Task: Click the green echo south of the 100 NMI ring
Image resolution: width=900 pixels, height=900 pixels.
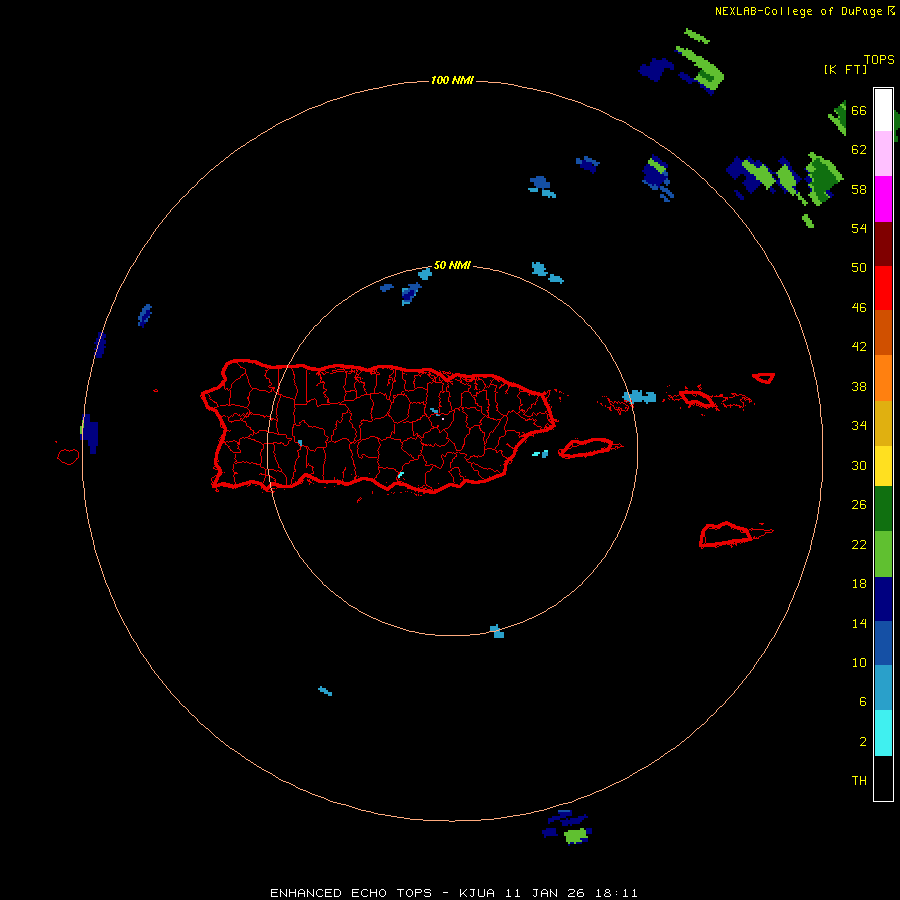Action: (576, 835)
